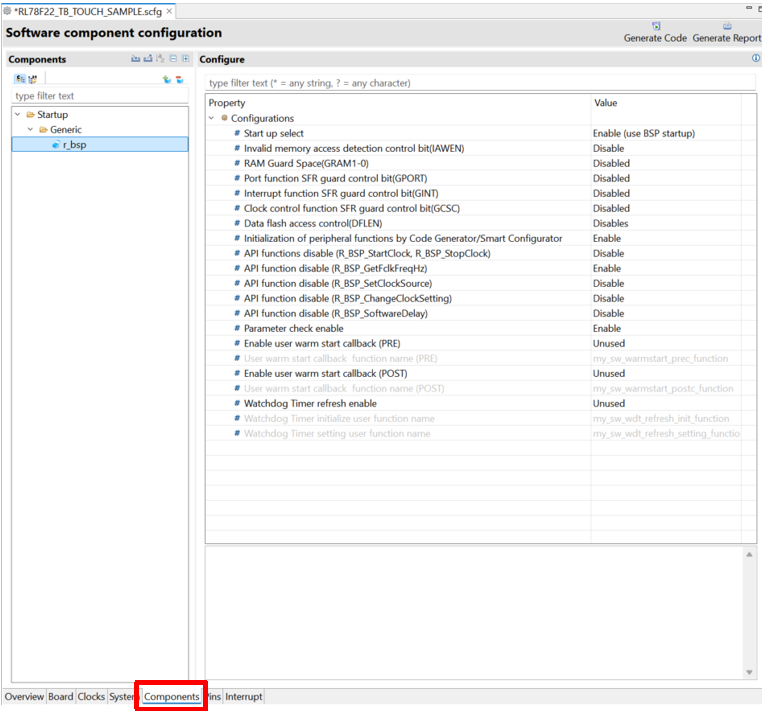Switch to the Board tab
The height and width of the screenshot is (711, 762).
(x=61, y=696)
